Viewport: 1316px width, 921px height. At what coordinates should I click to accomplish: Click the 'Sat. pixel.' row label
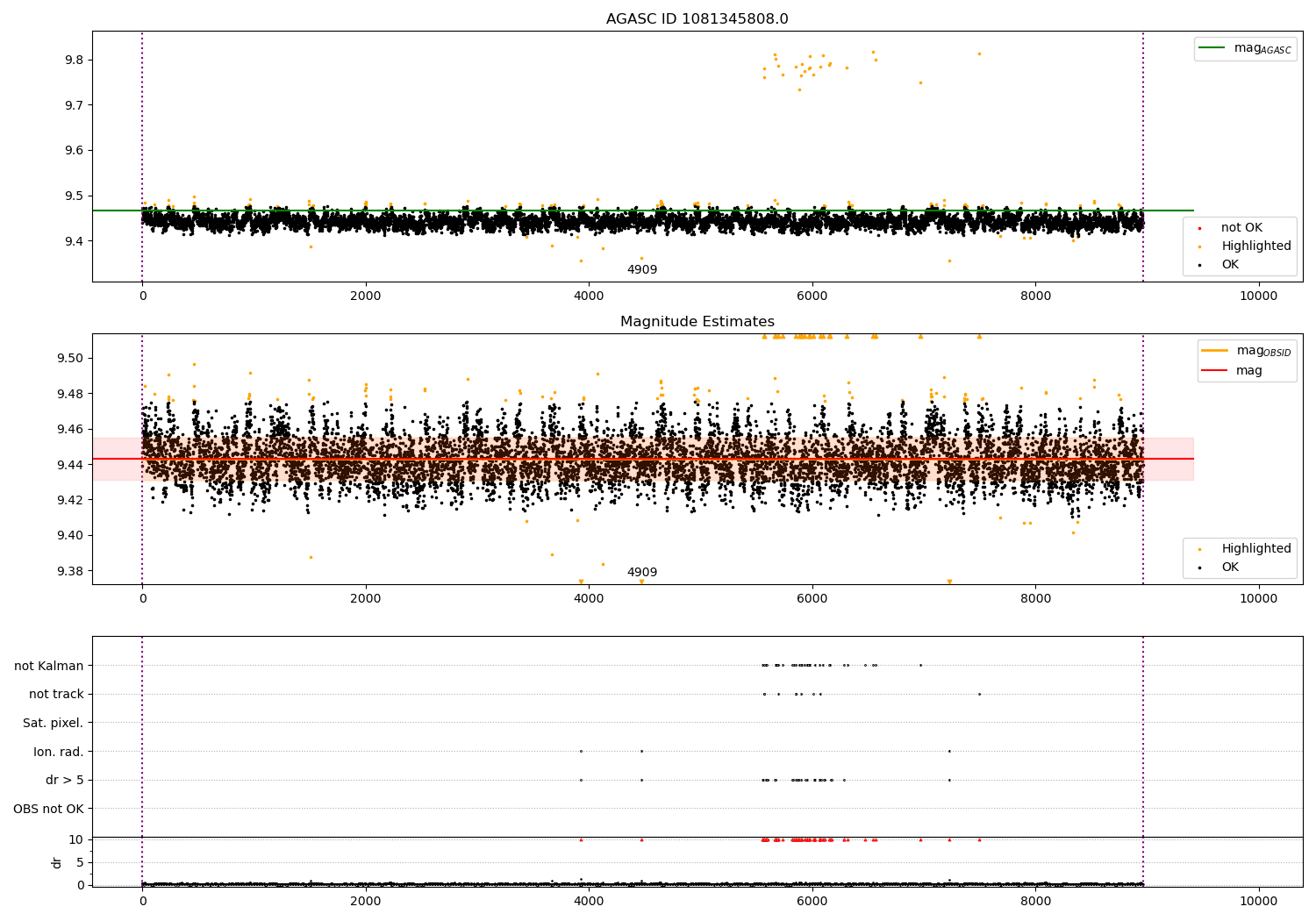pyautogui.click(x=54, y=724)
